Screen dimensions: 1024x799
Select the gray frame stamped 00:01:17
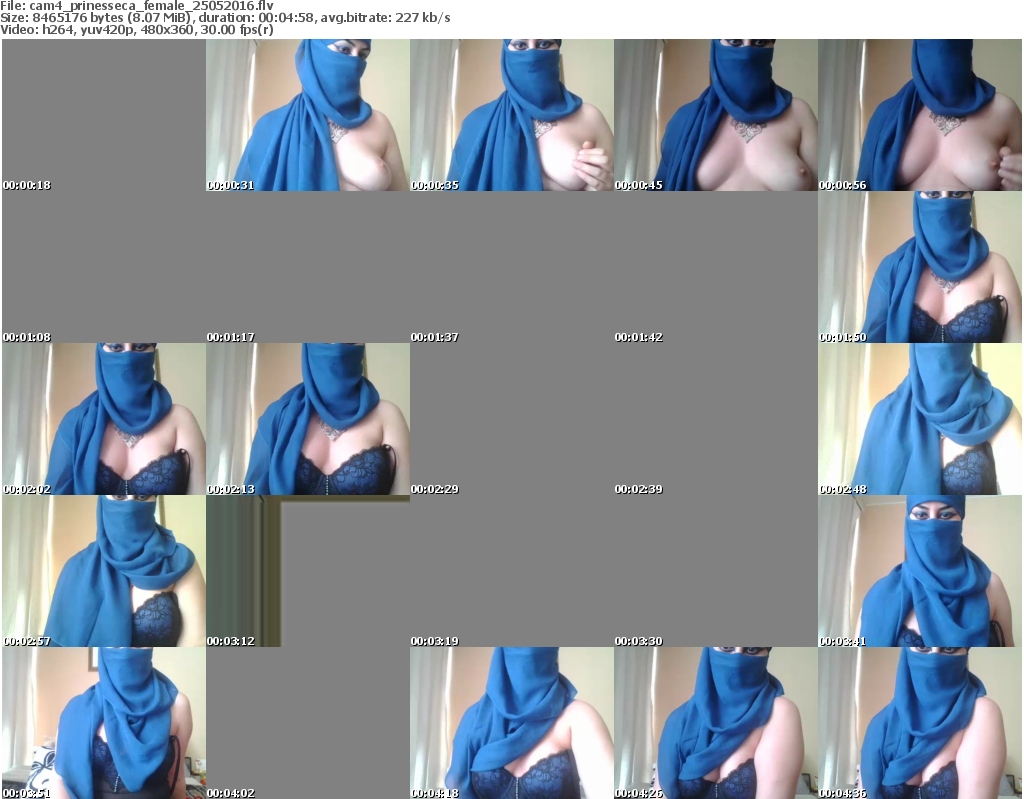pos(308,267)
